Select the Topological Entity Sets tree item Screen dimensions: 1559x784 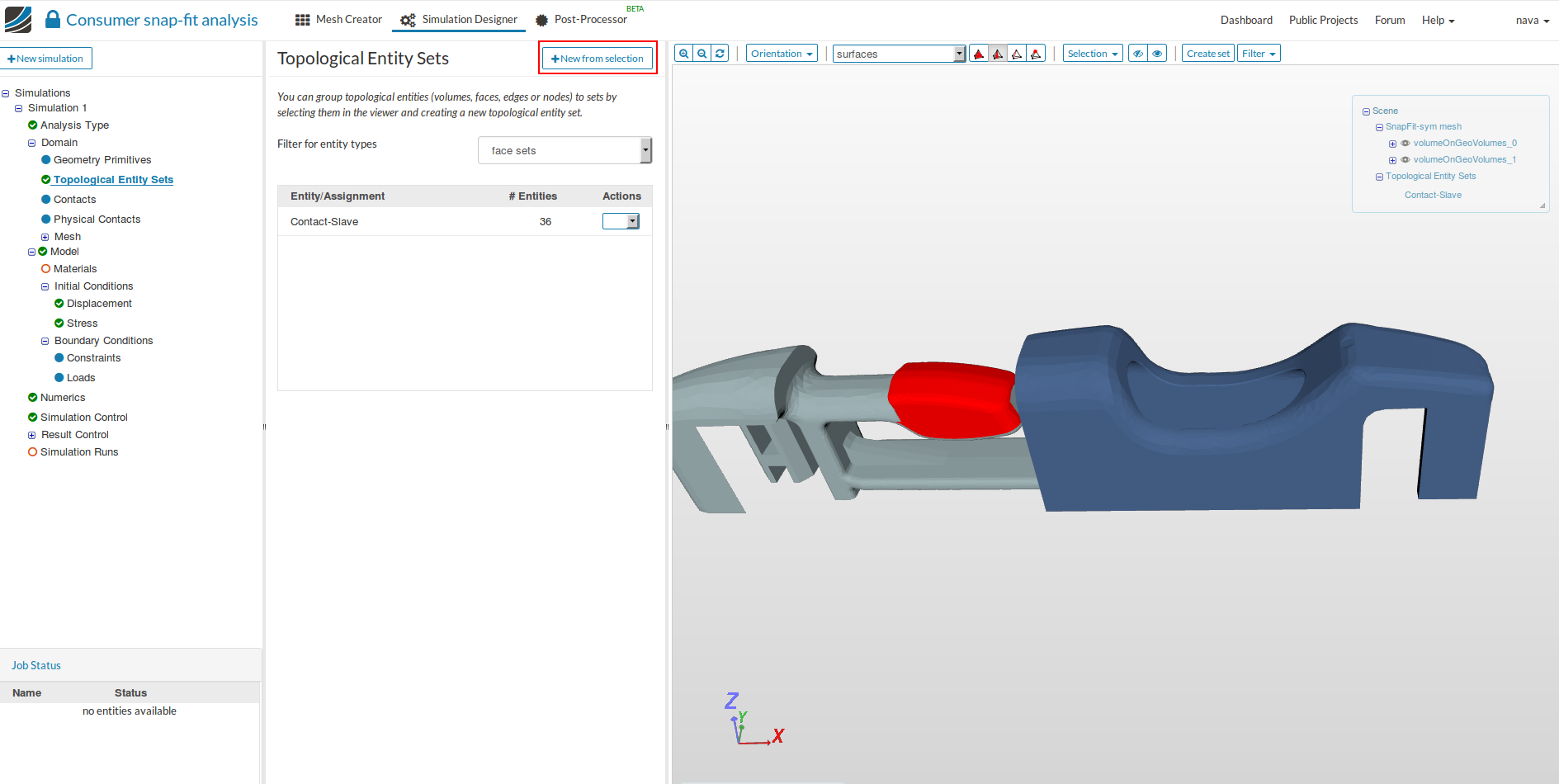pos(113,180)
